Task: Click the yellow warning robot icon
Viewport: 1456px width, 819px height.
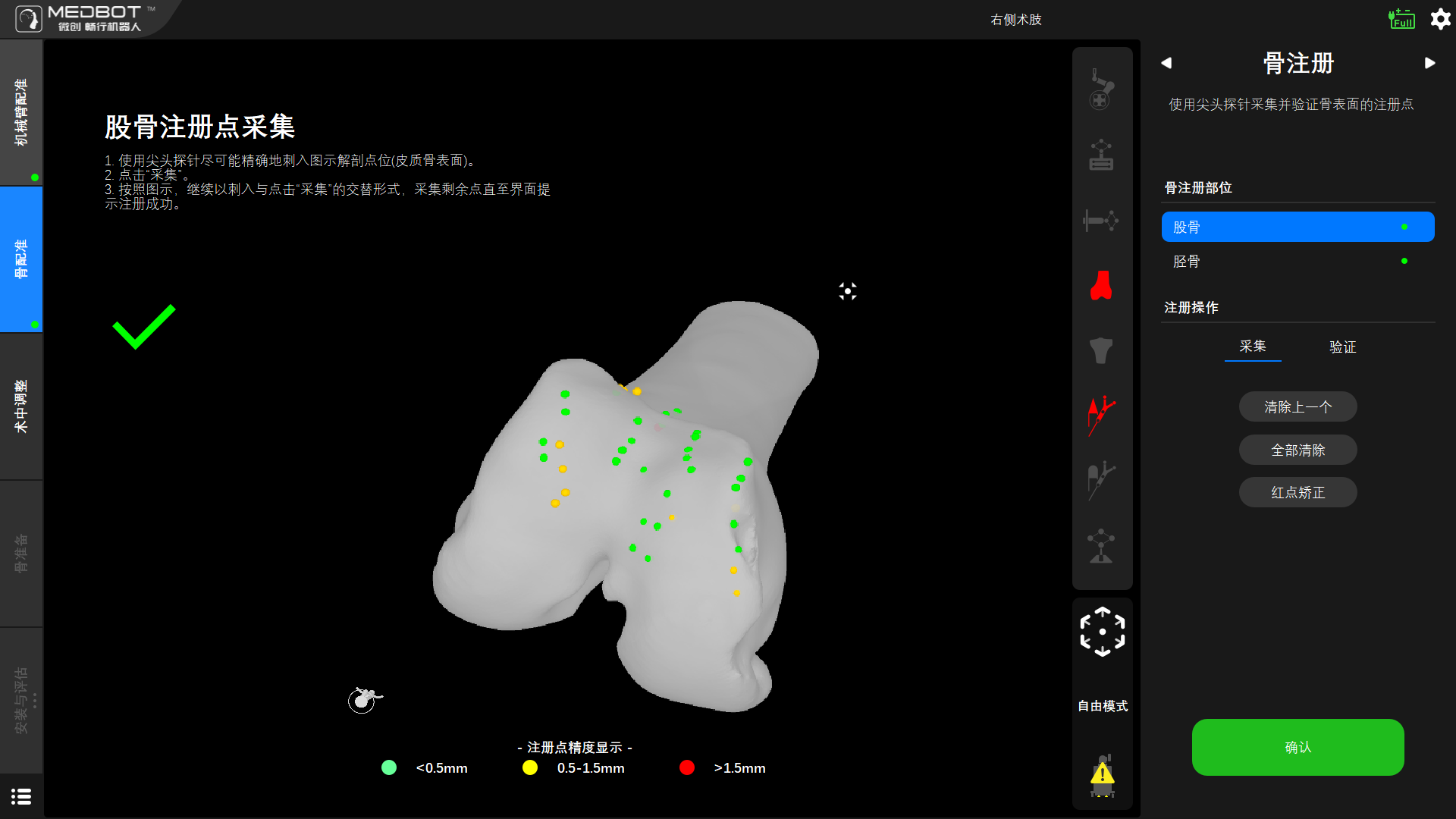Action: coord(1102,775)
